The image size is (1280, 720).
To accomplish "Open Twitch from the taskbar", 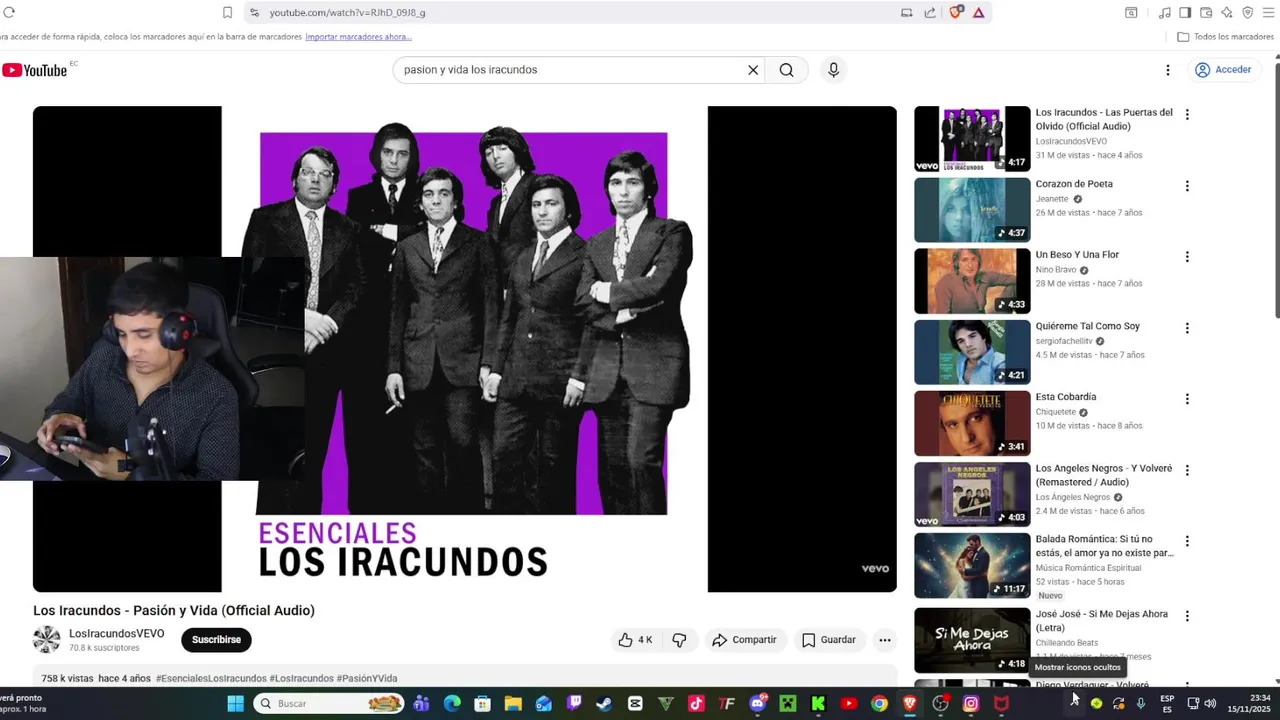I will (574, 704).
